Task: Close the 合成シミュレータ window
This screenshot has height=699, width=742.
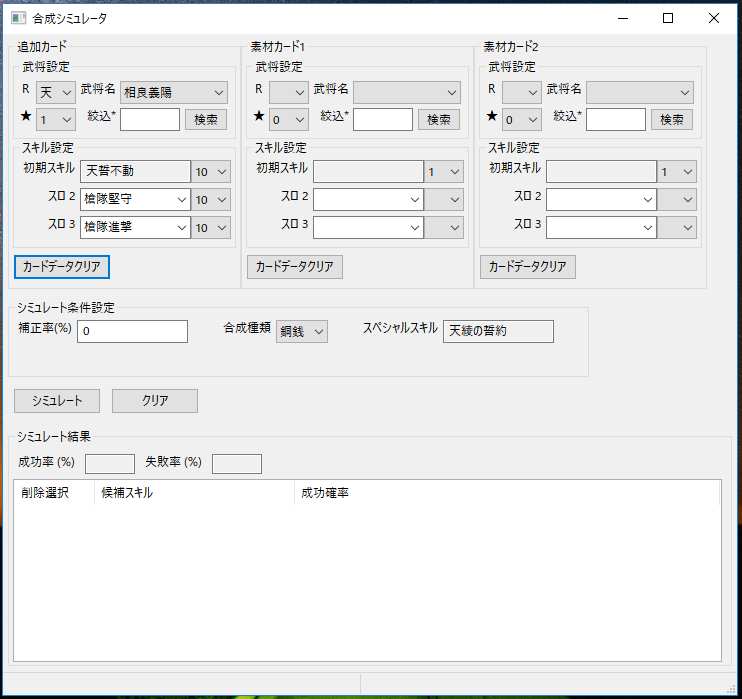Action: click(714, 18)
